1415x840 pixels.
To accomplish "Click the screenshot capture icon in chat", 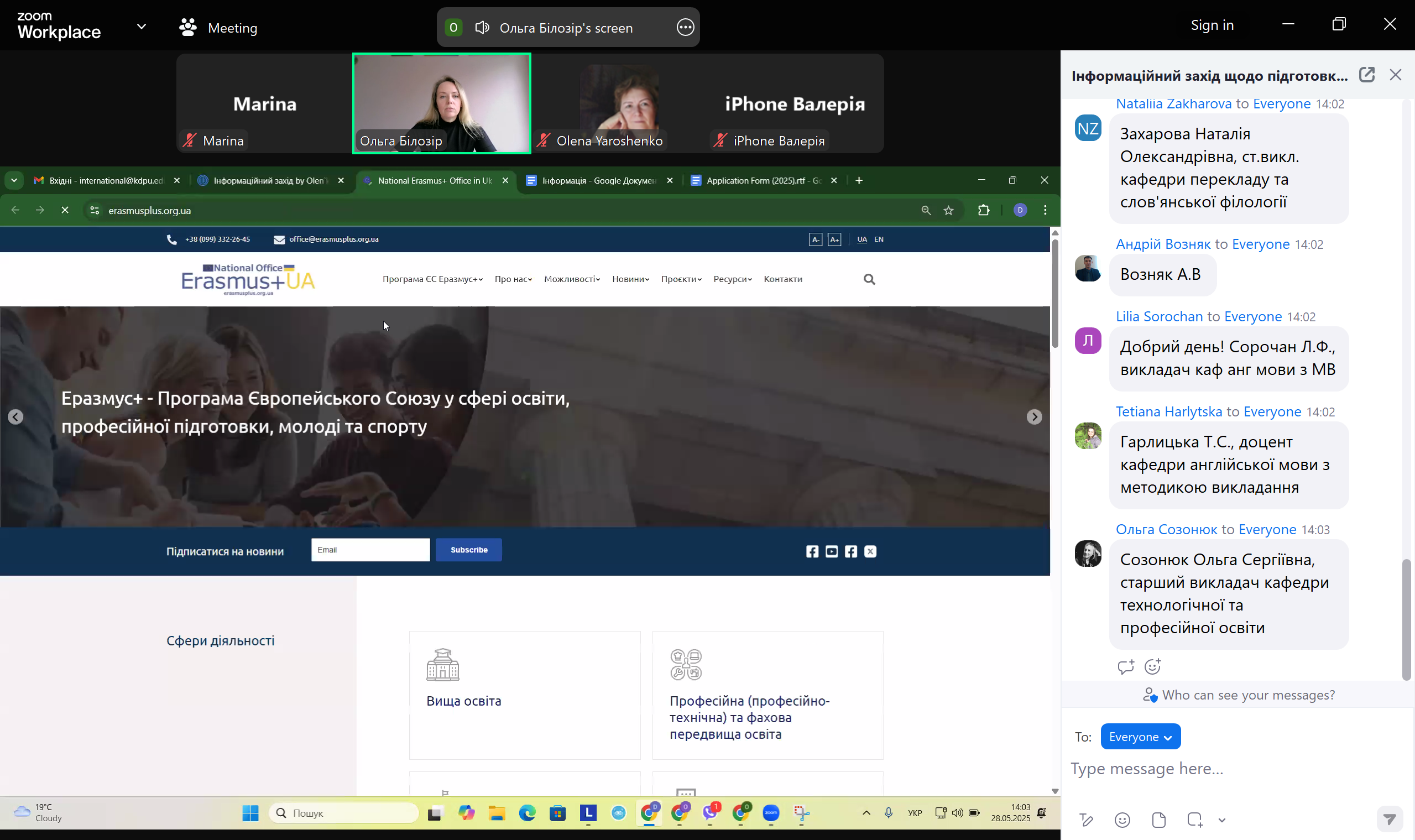I will 1194,820.
